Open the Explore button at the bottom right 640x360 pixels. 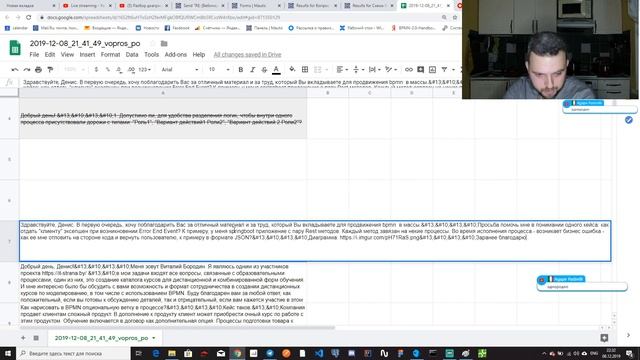[604, 338]
